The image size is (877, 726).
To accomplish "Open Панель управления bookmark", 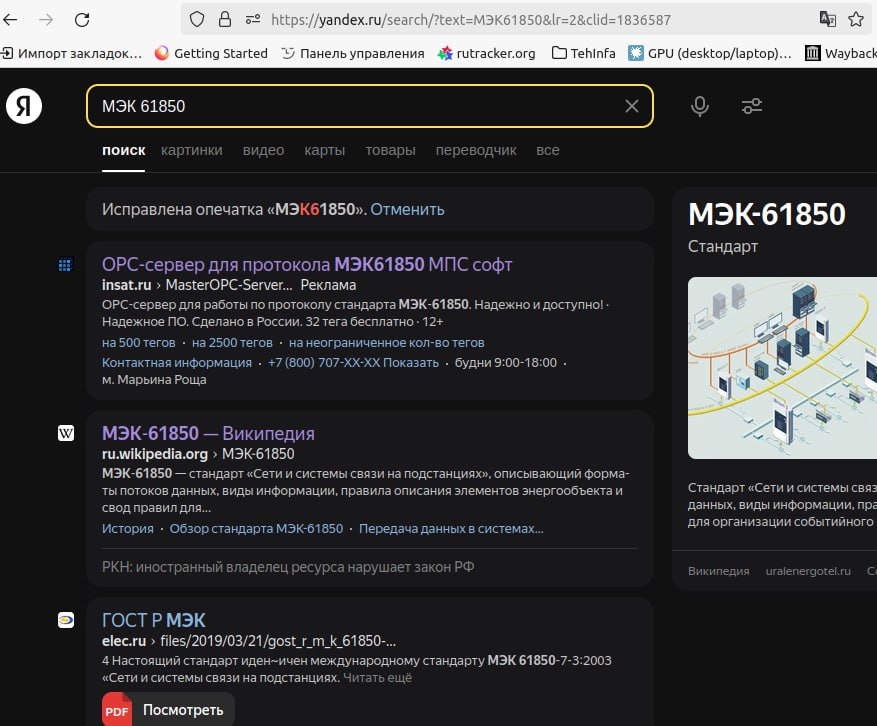I will tap(353, 53).
